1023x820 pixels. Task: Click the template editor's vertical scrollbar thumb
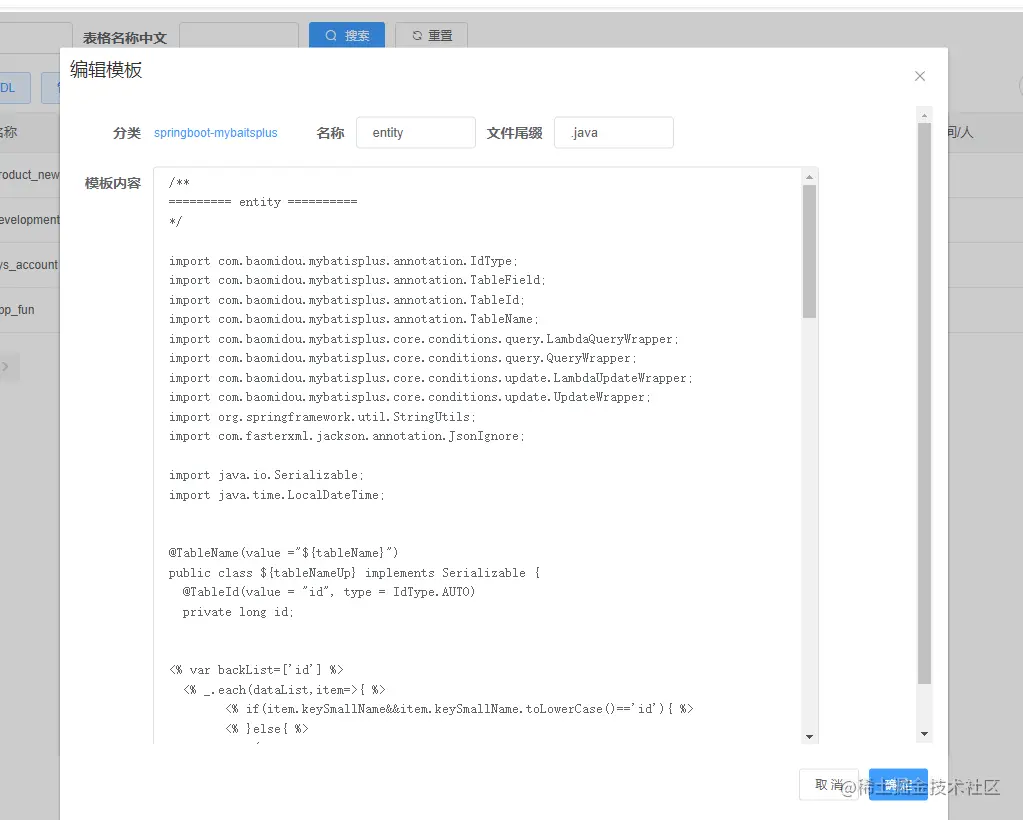[x=809, y=252]
